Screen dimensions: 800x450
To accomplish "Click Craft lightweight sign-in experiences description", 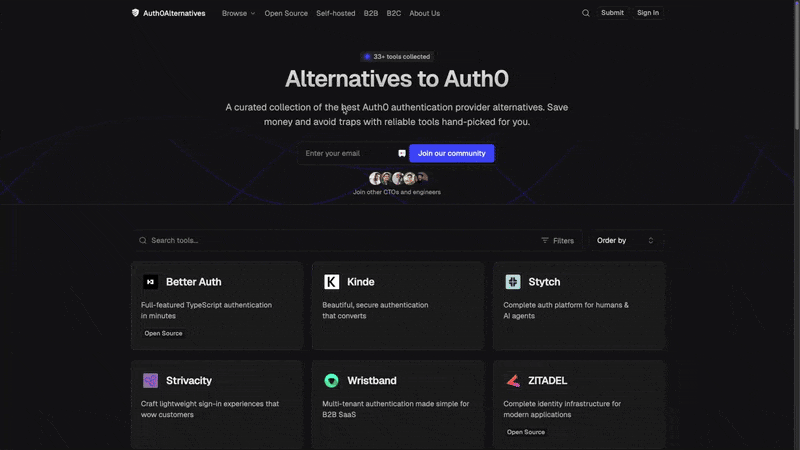I will (x=210, y=409).
